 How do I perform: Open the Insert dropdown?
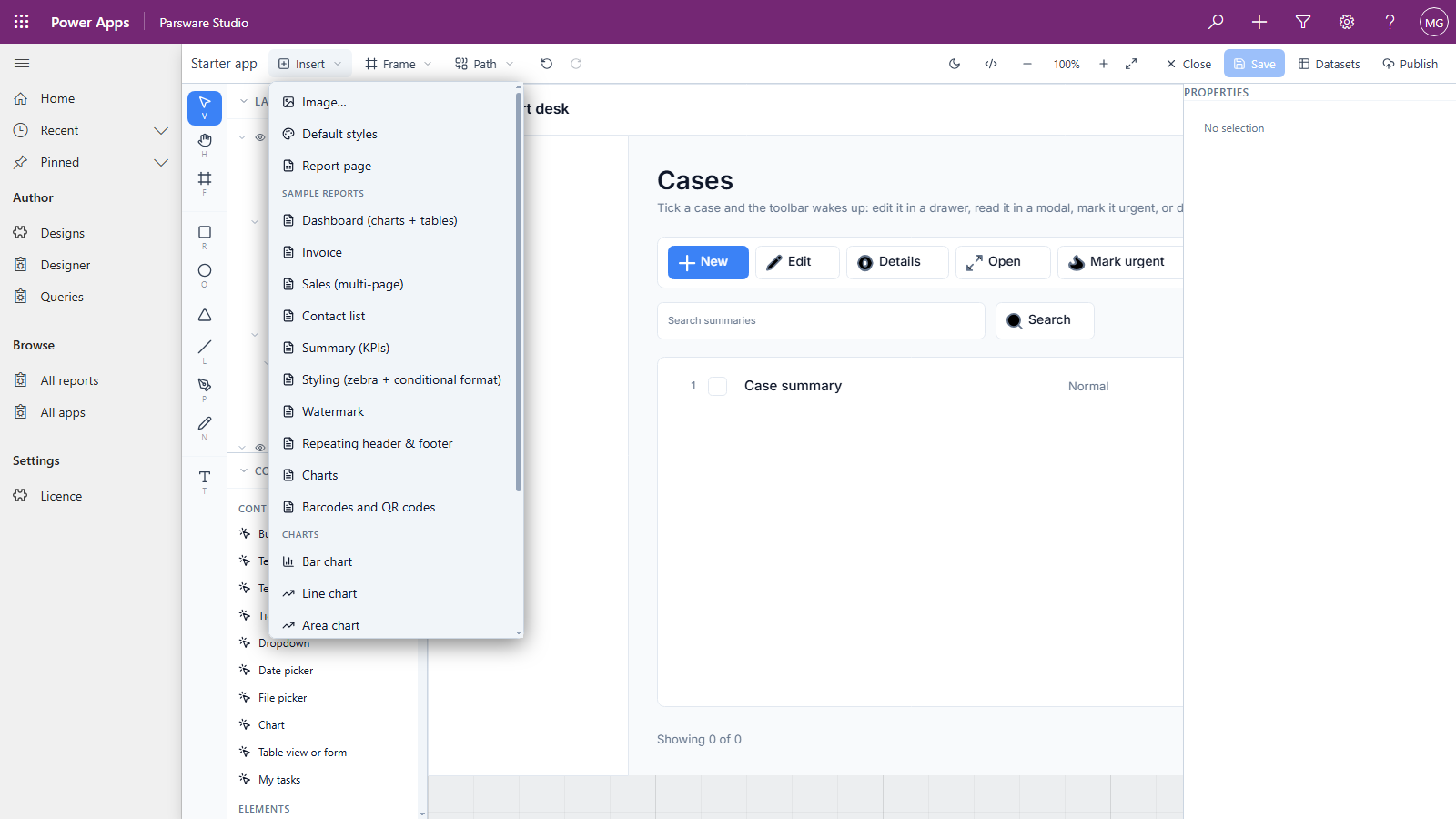[x=310, y=64]
